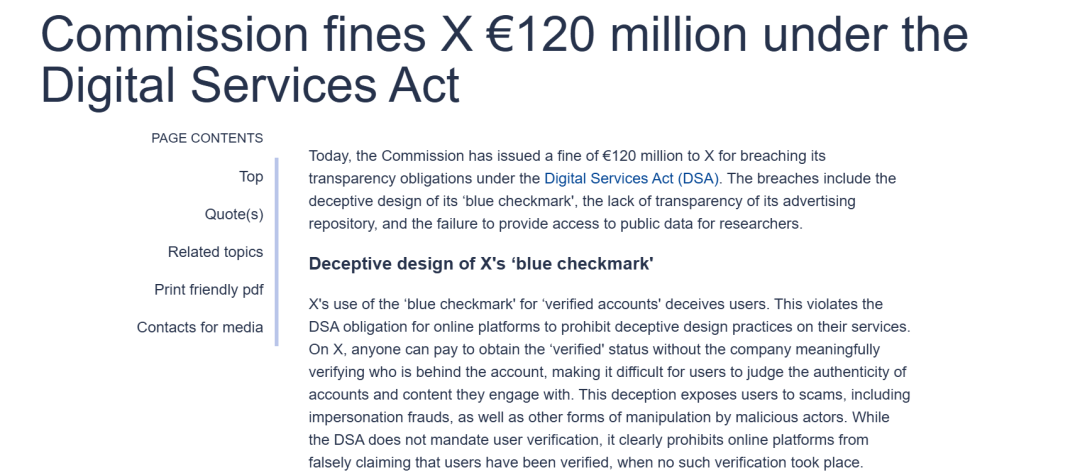Click the PAGE CONTENTS sidebar label
The width and height of the screenshot is (1080, 475).
click(x=207, y=138)
